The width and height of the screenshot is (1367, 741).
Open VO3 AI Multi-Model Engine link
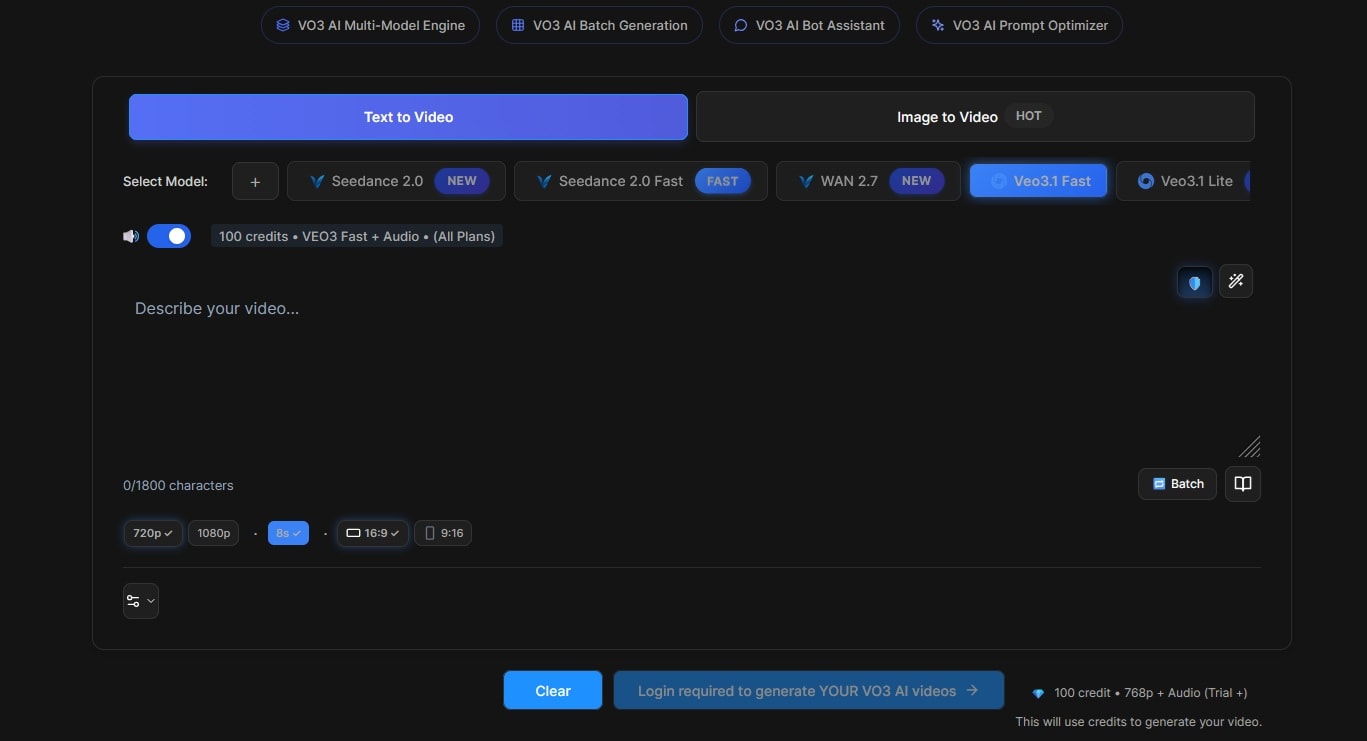click(x=370, y=25)
